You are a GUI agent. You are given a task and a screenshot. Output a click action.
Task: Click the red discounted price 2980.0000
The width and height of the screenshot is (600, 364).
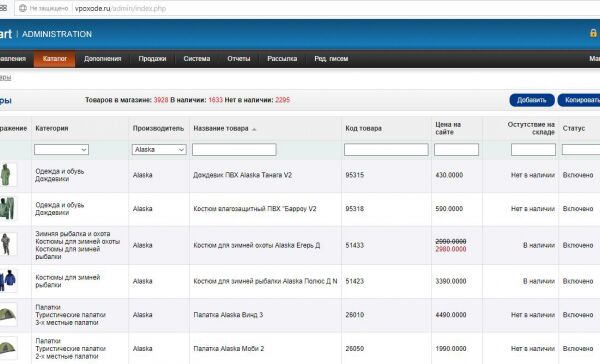pyautogui.click(x=451, y=249)
